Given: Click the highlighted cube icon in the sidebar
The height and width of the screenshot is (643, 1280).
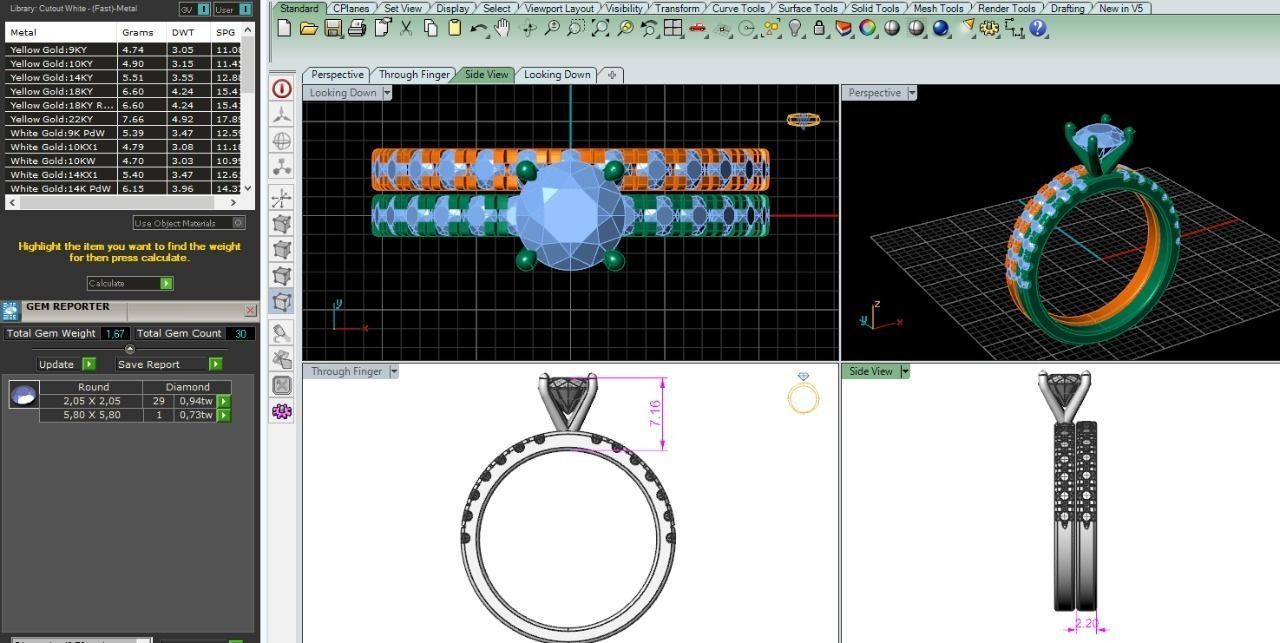Looking at the screenshot, I should click(x=282, y=301).
